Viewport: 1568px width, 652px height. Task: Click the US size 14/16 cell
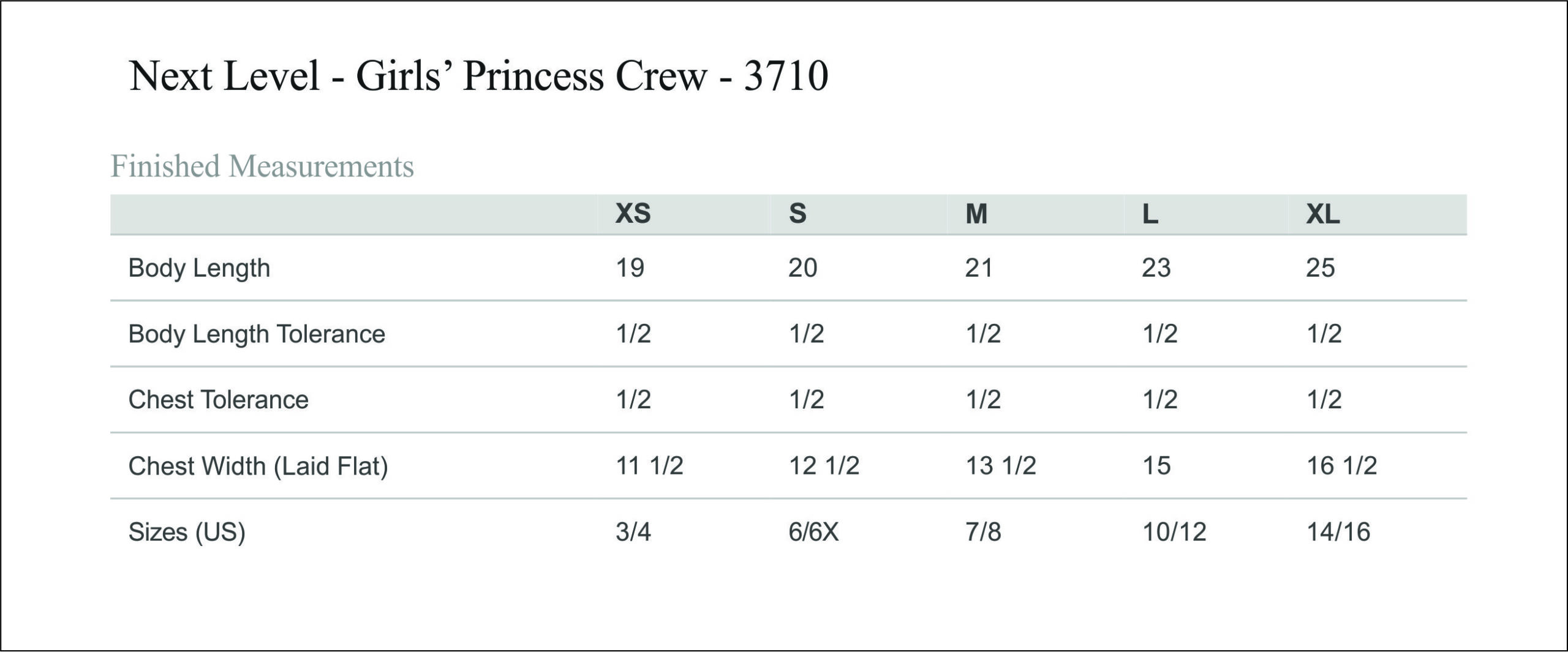1338,532
